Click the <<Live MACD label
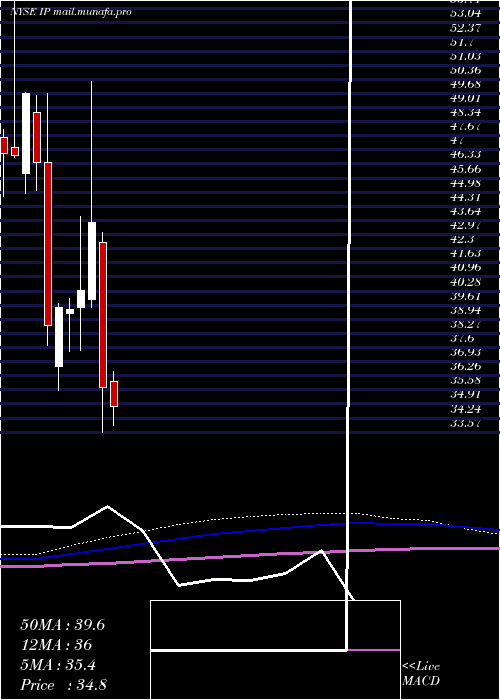The width and height of the screenshot is (500, 700). pyautogui.click(x=421, y=674)
